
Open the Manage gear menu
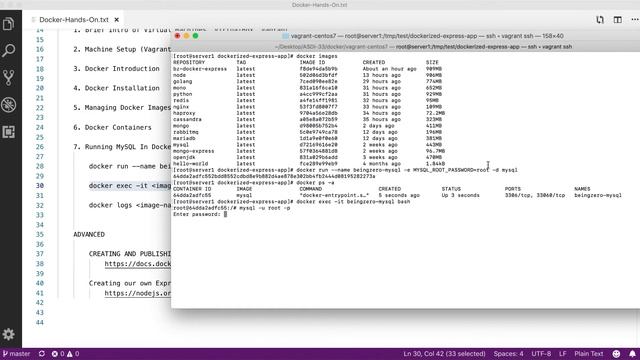coord(9,334)
